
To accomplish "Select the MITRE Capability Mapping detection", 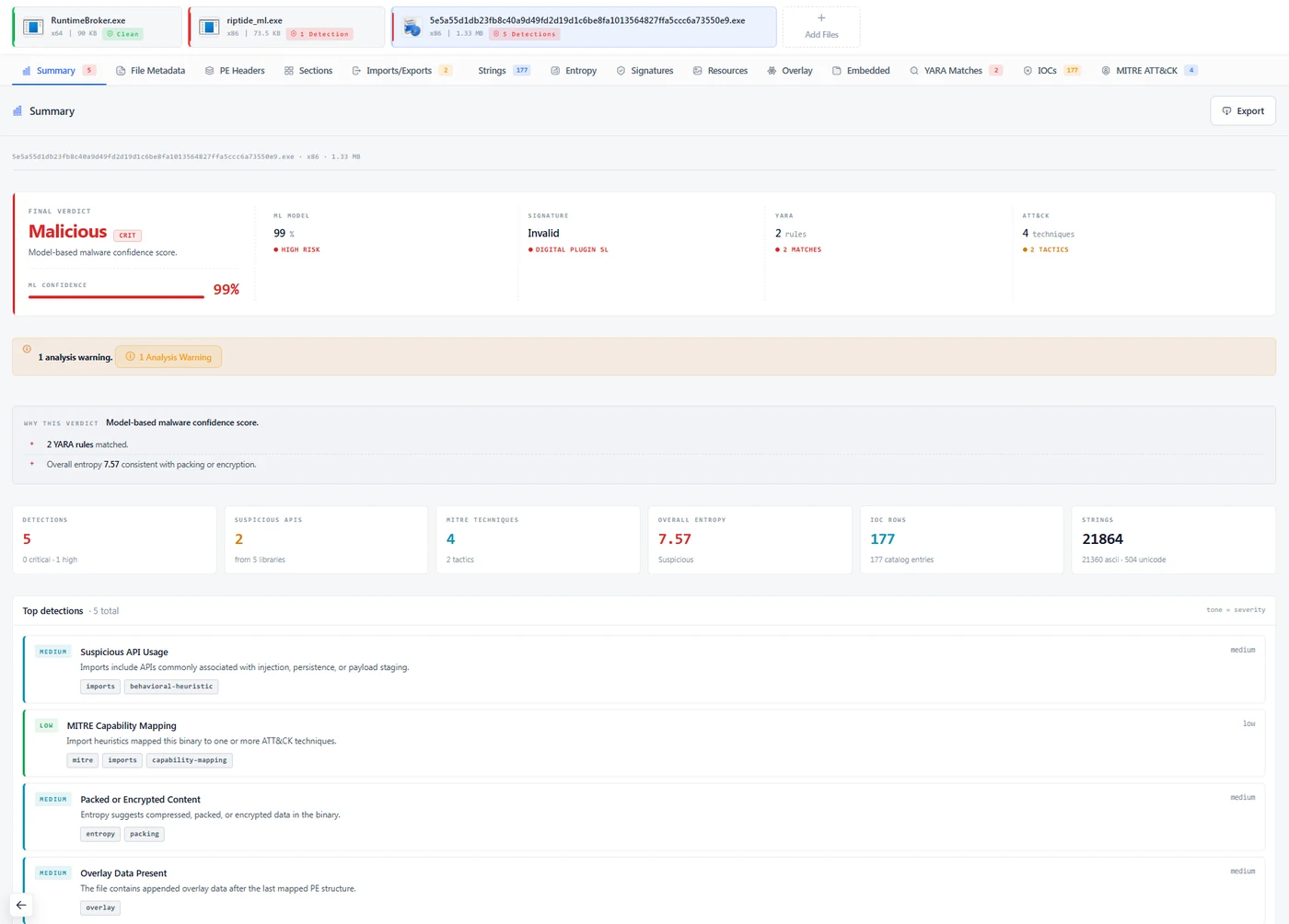I will (x=644, y=742).
